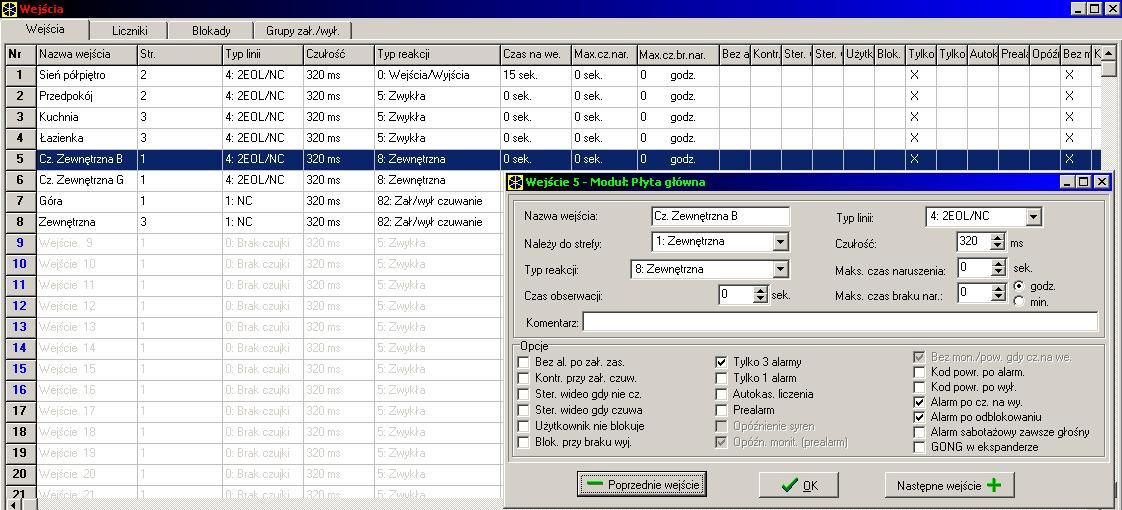Check Blok. przy braku wyj.
This screenshot has height=510, width=1122.
(x=523, y=442)
